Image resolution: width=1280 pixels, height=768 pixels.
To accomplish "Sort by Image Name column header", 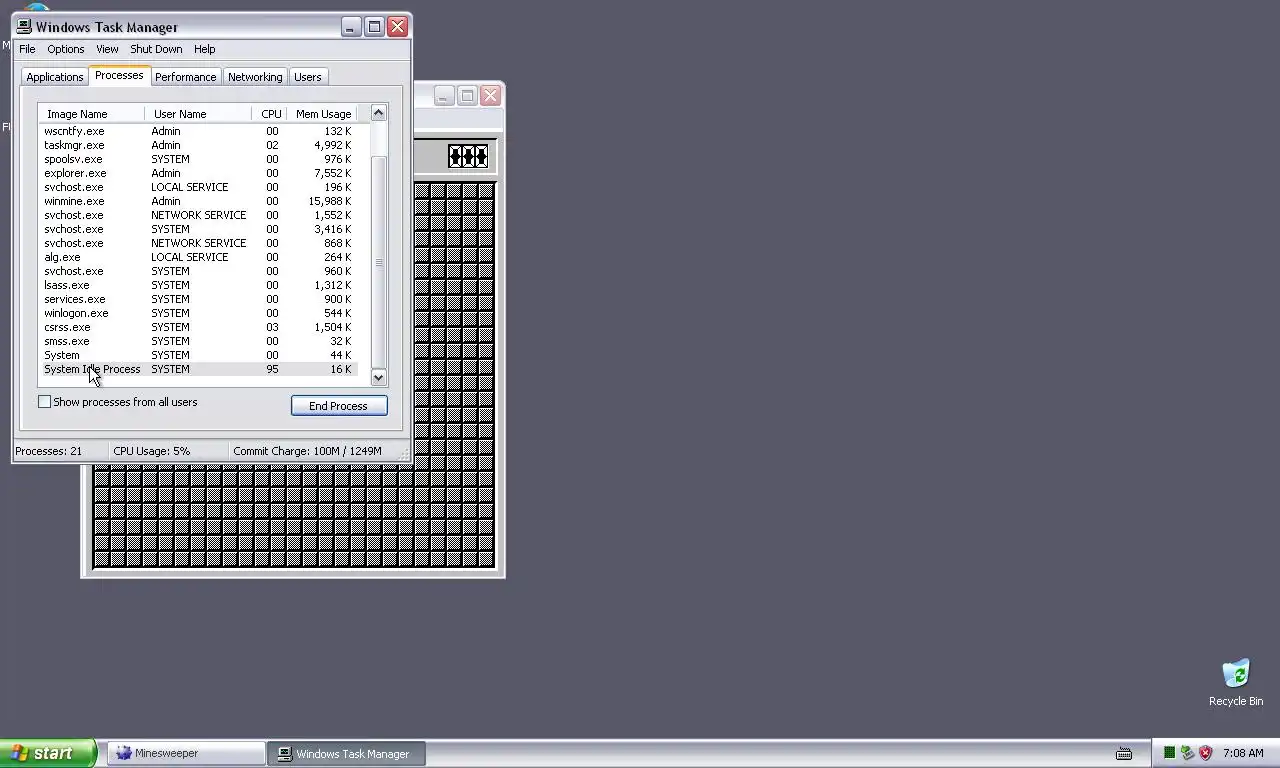I will tap(91, 114).
